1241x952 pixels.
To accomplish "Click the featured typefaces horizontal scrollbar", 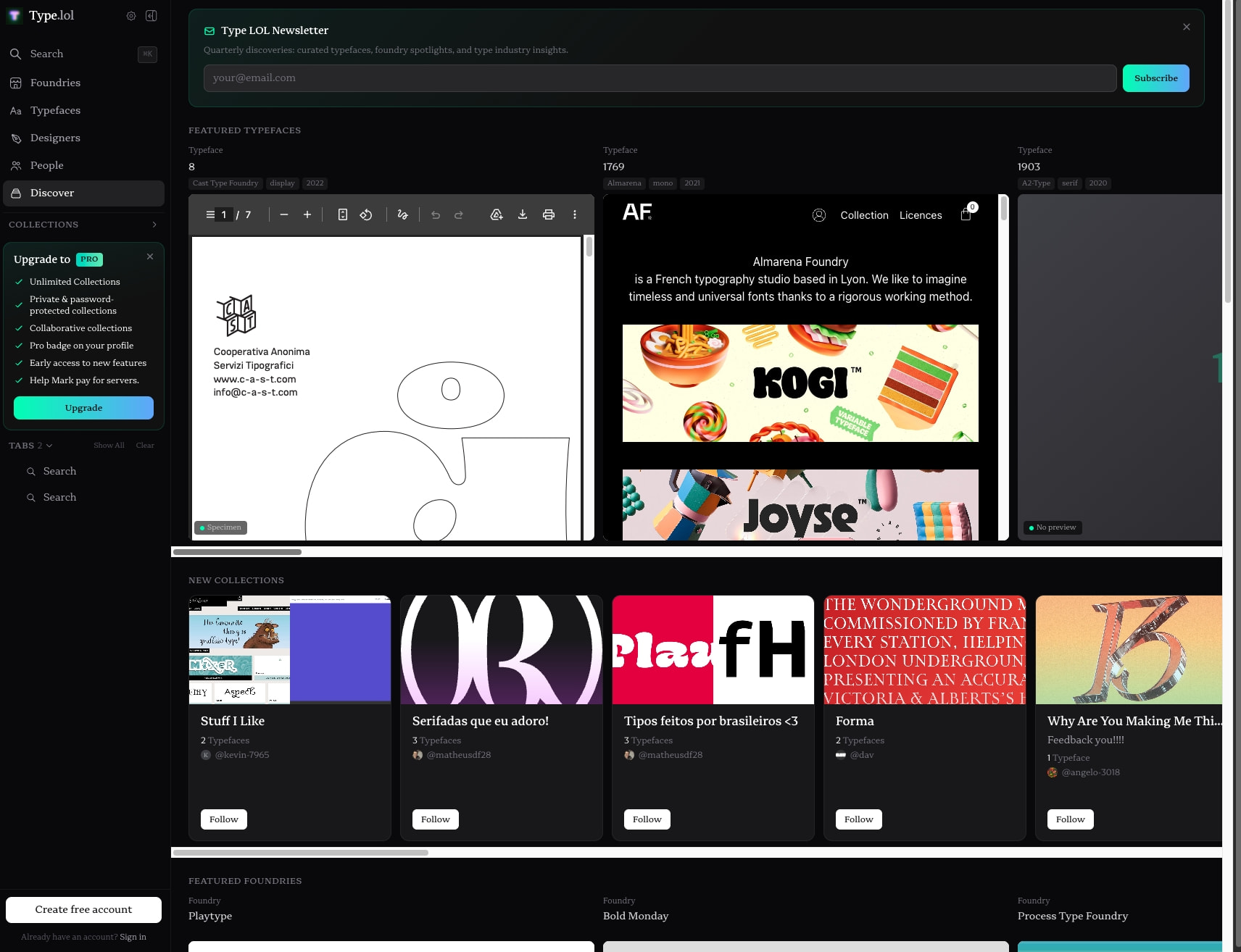I will [x=237, y=552].
